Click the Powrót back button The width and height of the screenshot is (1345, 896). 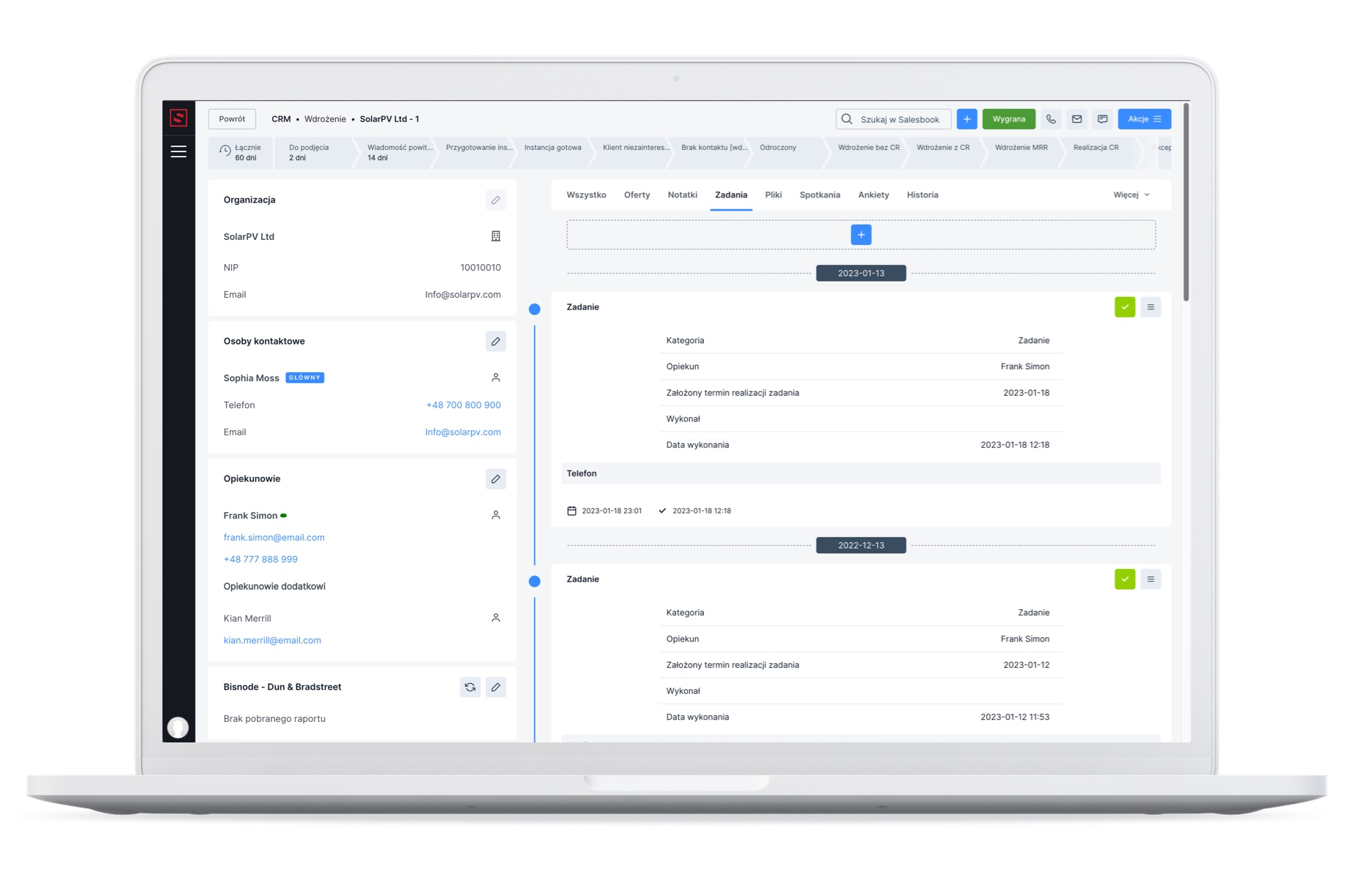[232, 118]
